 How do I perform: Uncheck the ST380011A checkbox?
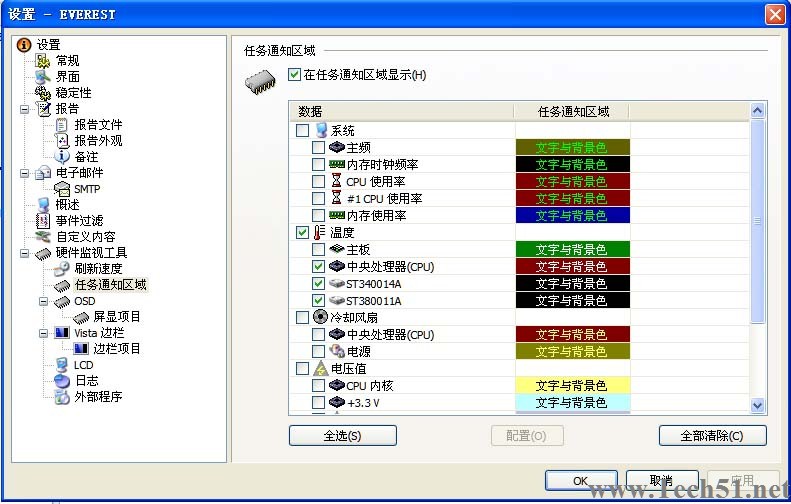[x=318, y=301]
